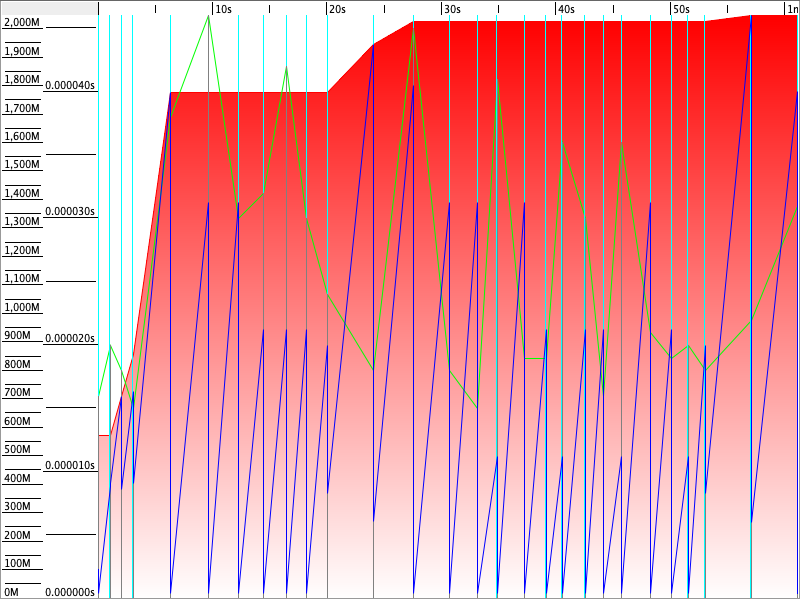The width and height of the screenshot is (800, 600).
Task: Click the gray box in top-left corner
Action: coord(48,6)
